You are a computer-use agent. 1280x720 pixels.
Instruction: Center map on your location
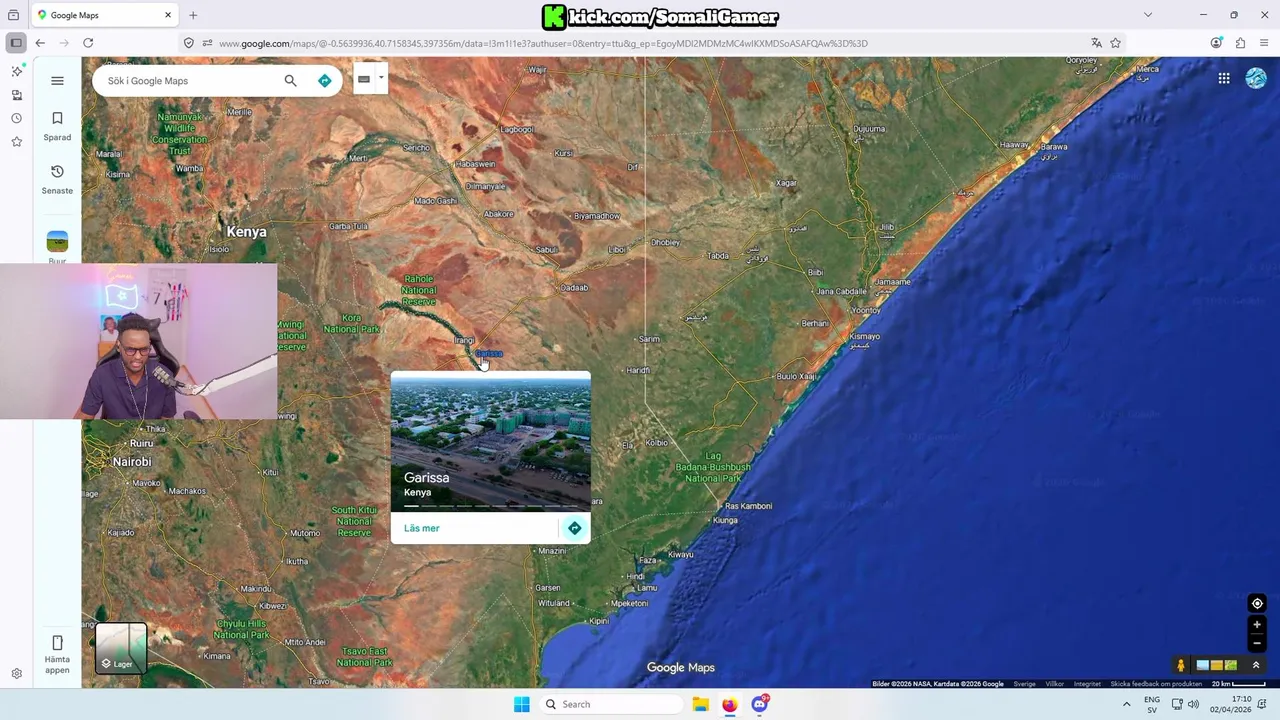pyautogui.click(x=1257, y=603)
